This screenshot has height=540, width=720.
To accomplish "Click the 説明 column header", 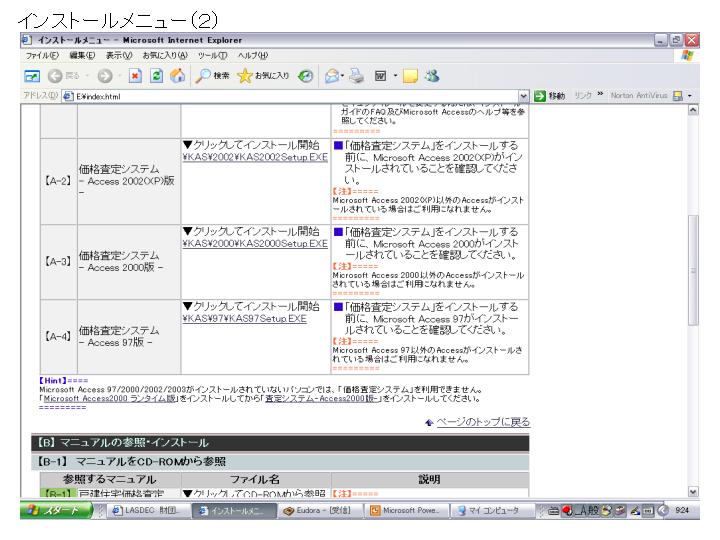I will 430,479.
